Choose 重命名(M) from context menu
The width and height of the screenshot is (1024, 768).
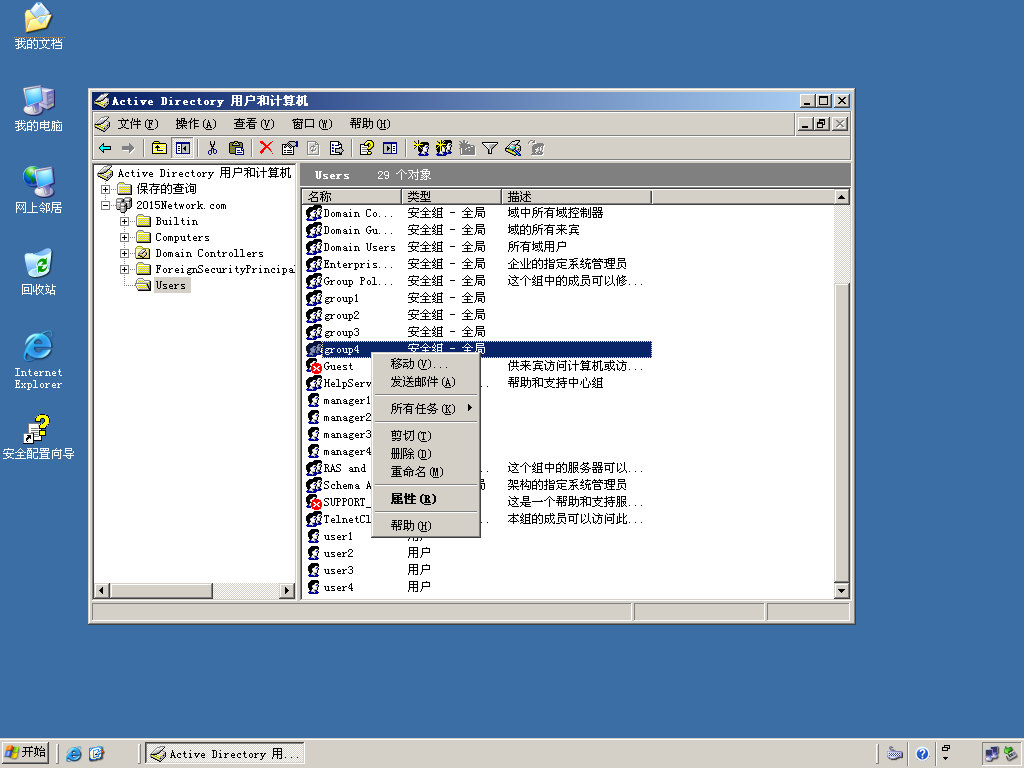426,472
